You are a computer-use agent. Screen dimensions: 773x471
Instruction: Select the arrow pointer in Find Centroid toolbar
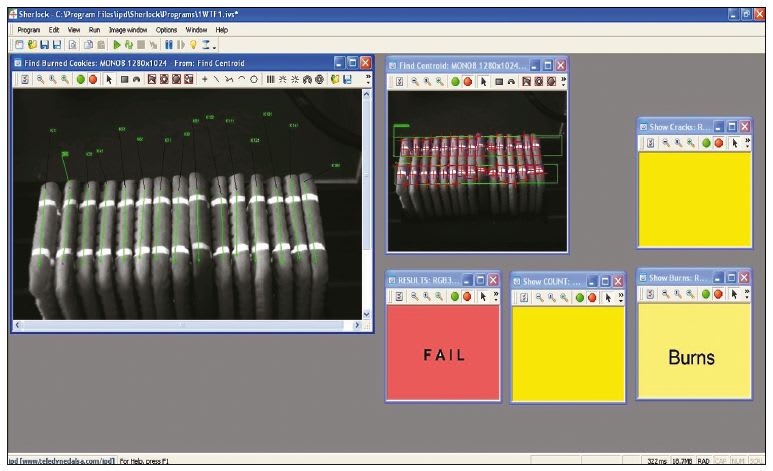[x=484, y=81]
